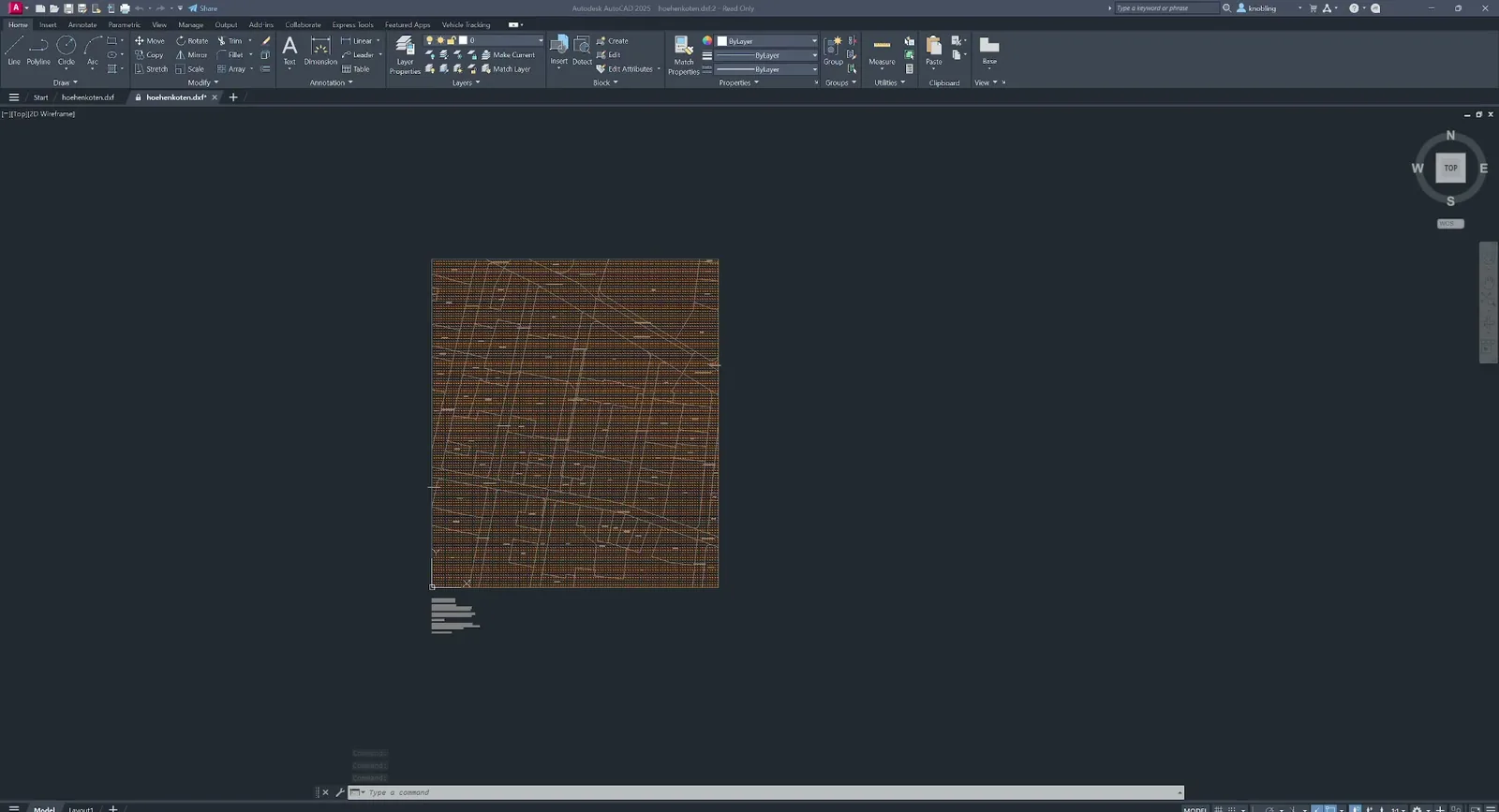The width and height of the screenshot is (1499, 812).
Task: Switch to the first hoehenkoten.dxf file tab
Action: [88, 97]
